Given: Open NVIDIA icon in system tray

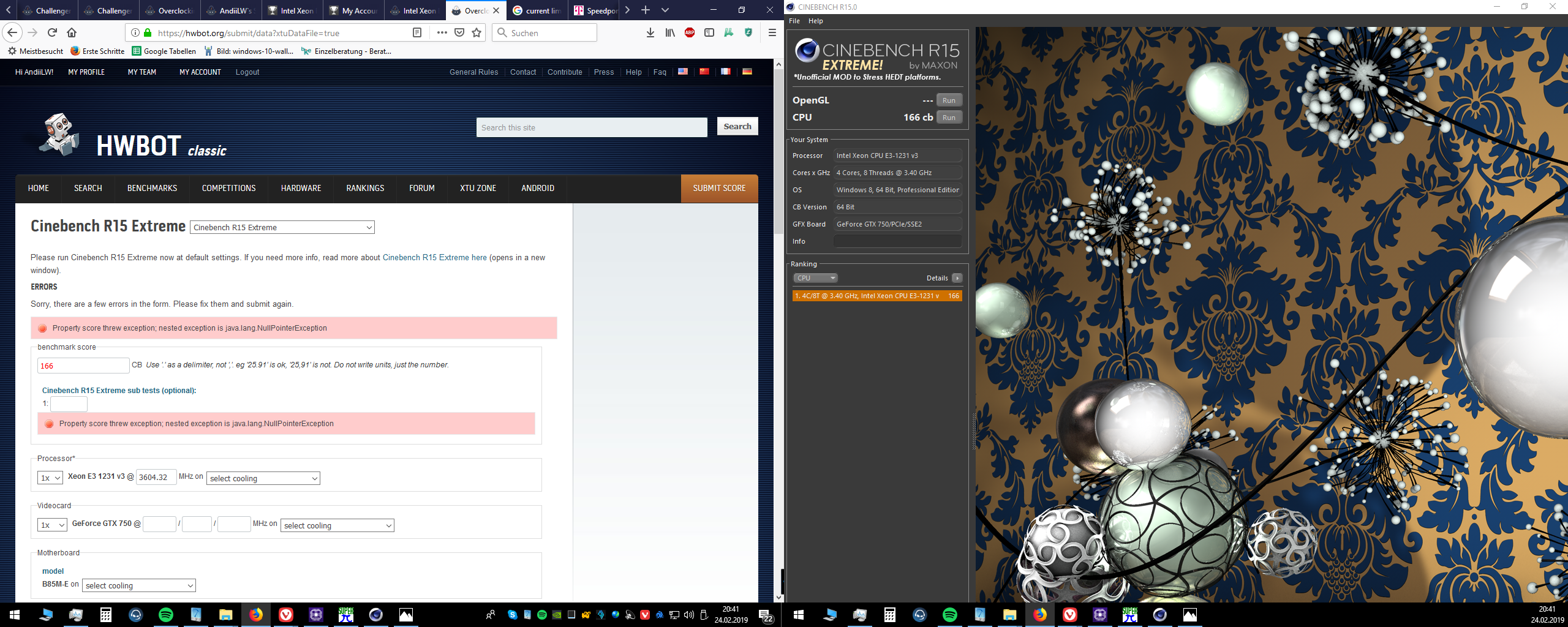Looking at the screenshot, I should tap(557, 615).
